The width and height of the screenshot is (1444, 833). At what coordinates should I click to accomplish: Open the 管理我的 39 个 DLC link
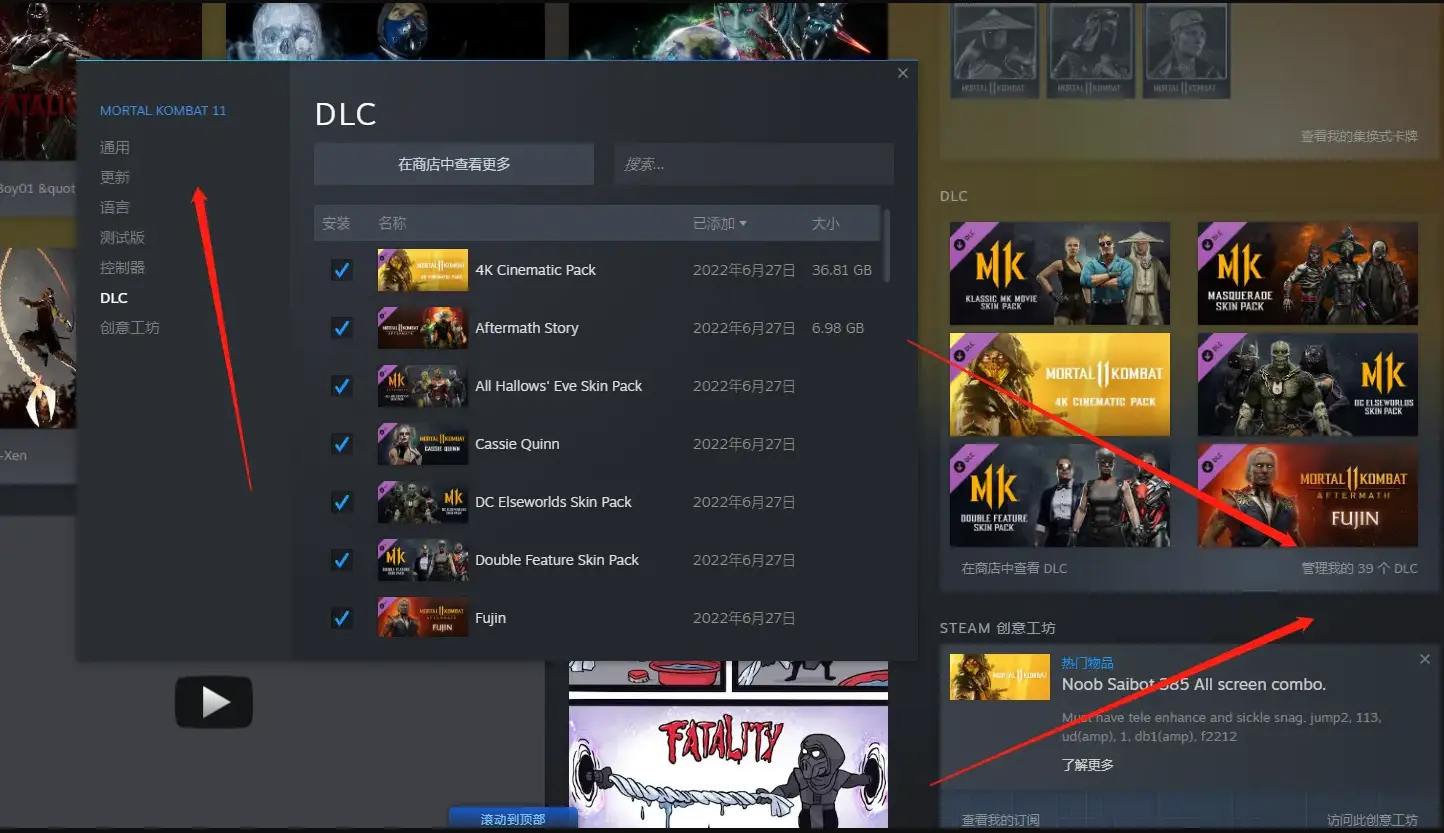point(1359,568)
